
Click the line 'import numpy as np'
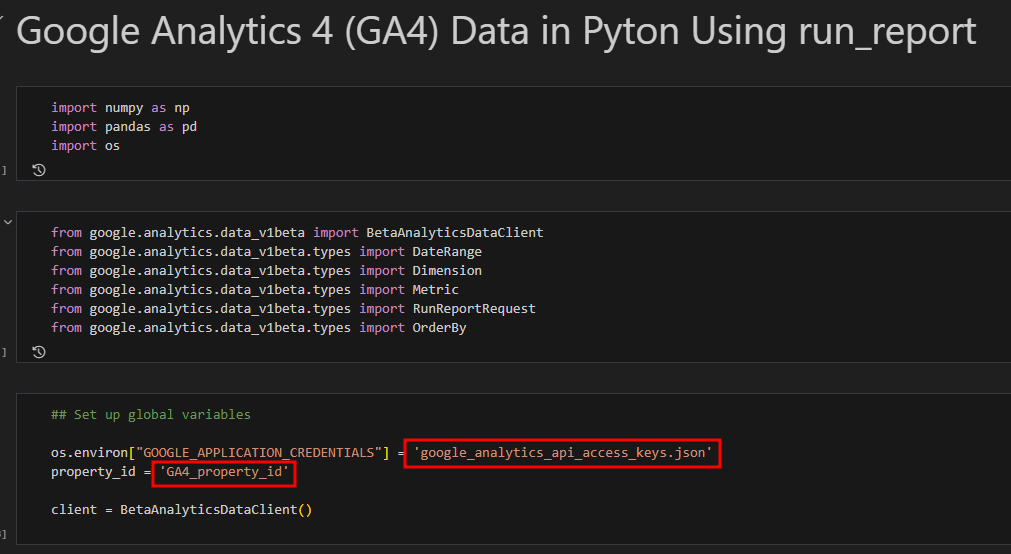[120, 108]
